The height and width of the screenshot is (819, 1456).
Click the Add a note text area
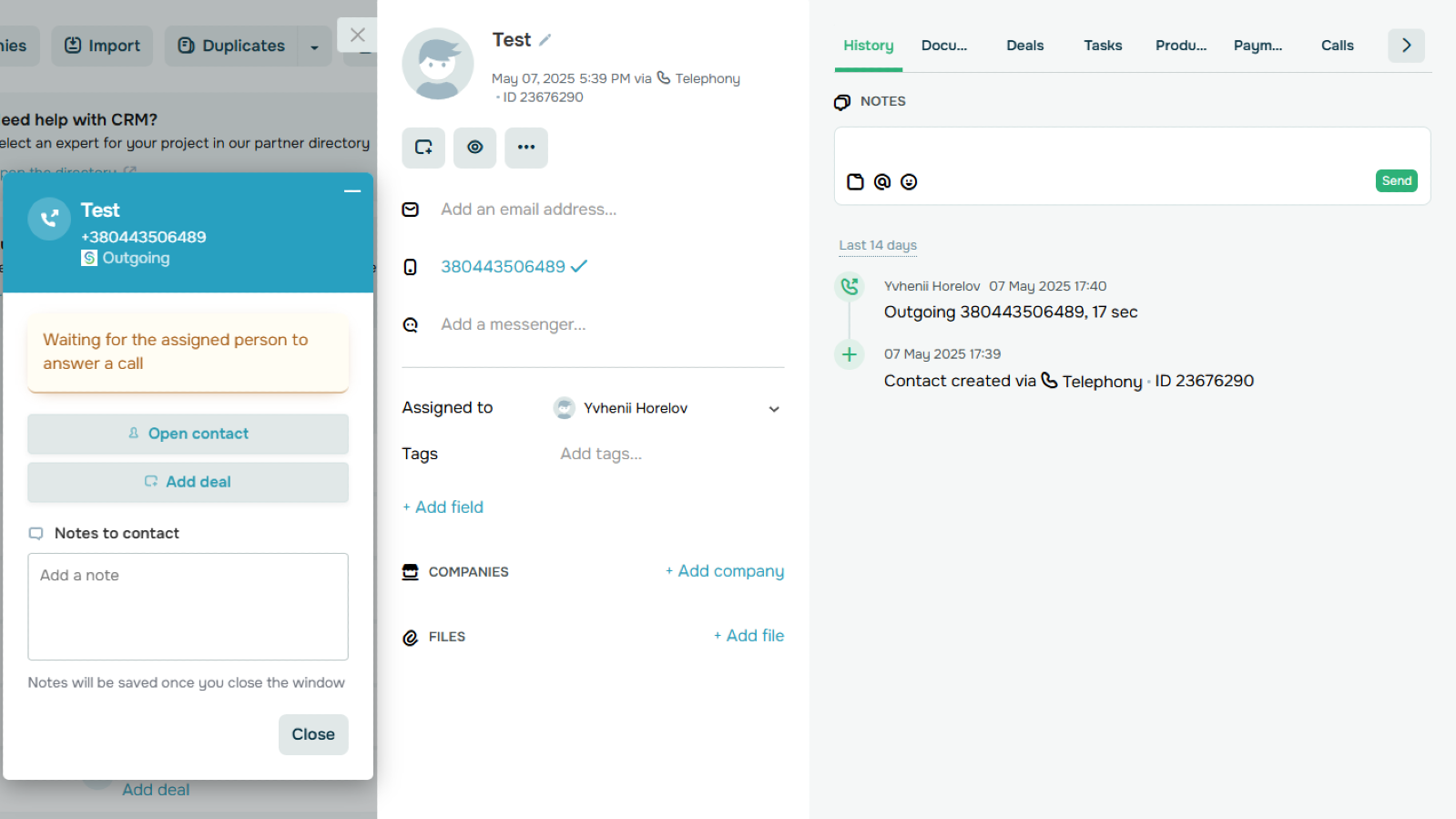[x=188, y=606]
